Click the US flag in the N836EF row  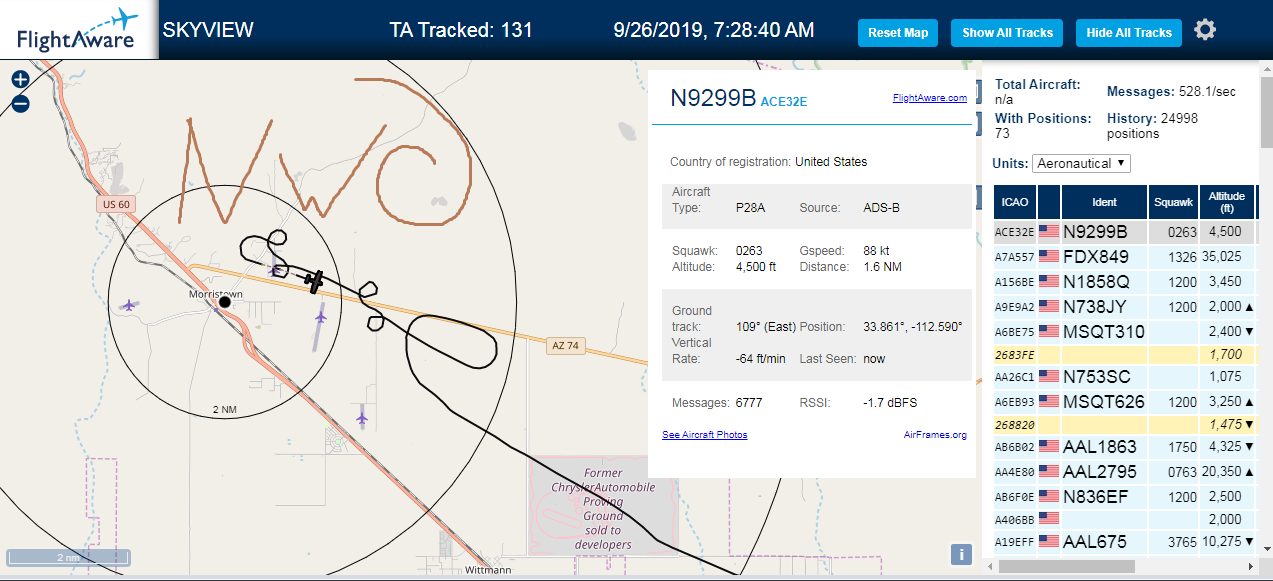click(x=1049, y=497)
